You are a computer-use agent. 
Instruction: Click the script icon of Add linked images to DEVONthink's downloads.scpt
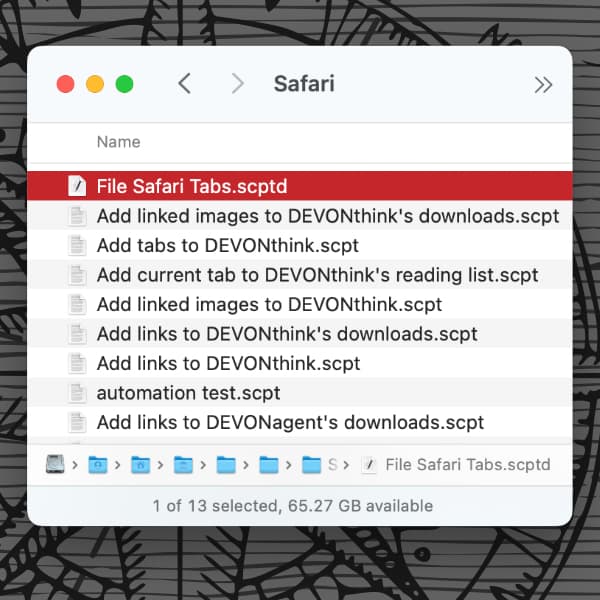coord(77,216)
